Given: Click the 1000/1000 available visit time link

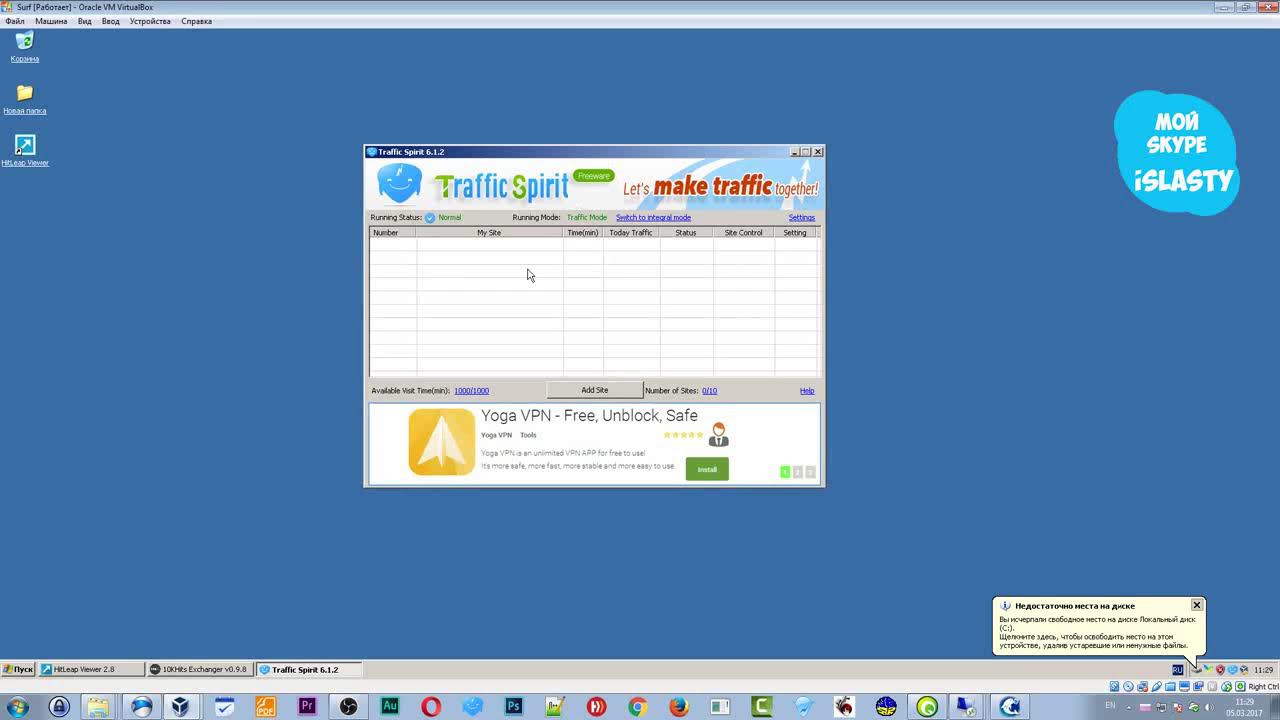Looking at the screenshot, I should pyautogui.click(x=471, y=391).
